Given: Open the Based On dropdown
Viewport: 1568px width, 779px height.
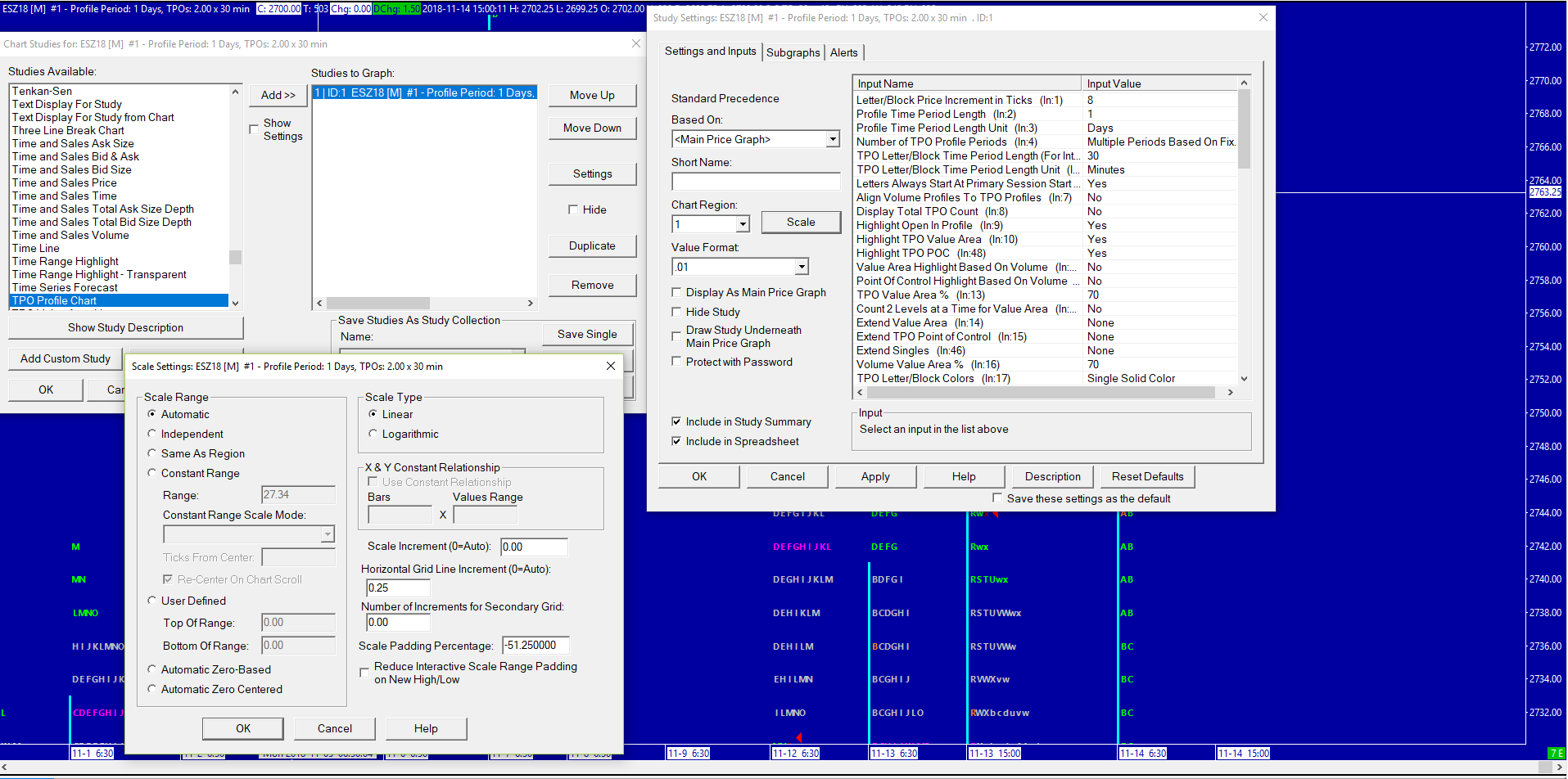Looking at the screenshot, I should click(832, 139).
